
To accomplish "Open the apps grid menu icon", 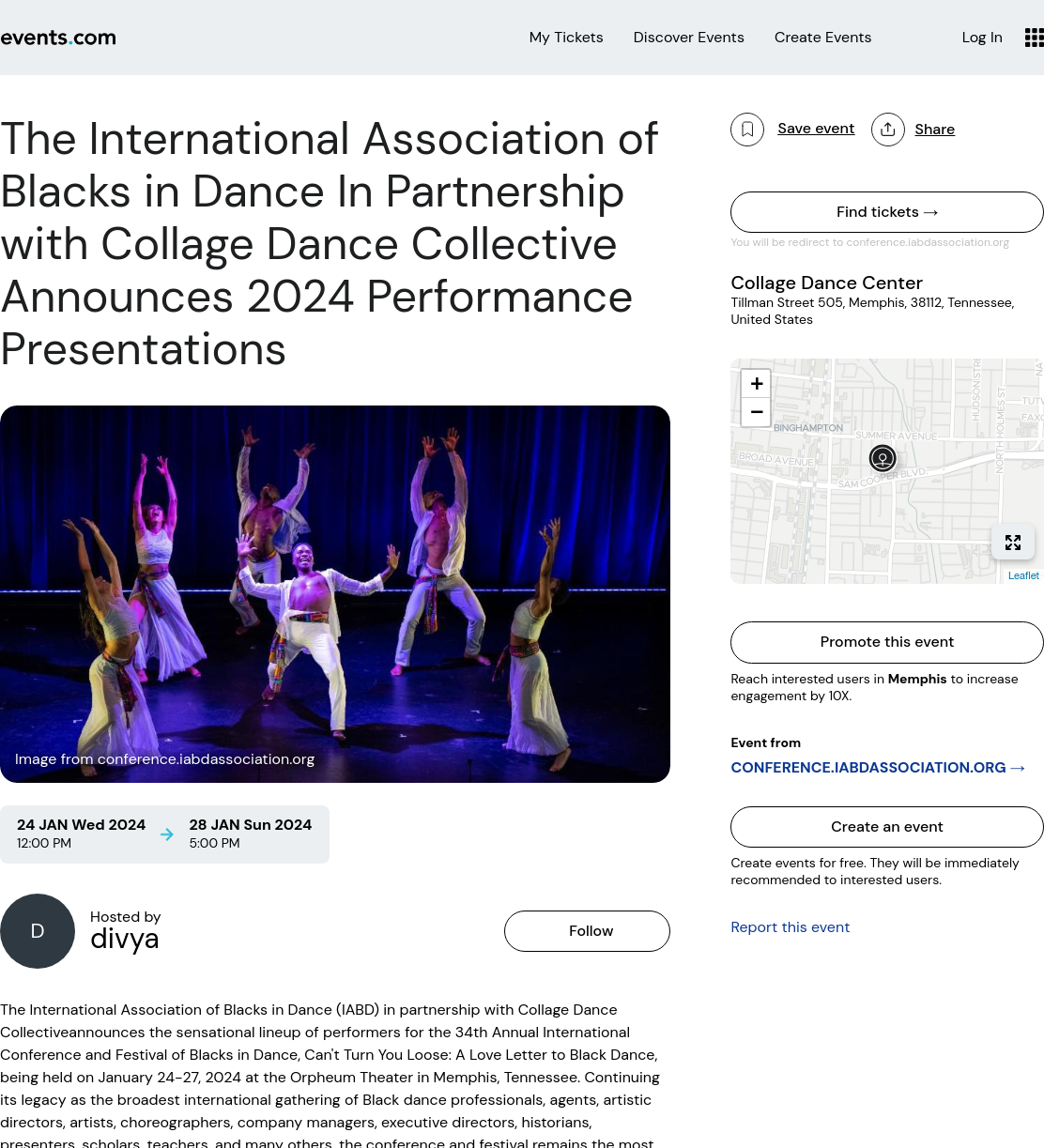I will coord(1034,38).
